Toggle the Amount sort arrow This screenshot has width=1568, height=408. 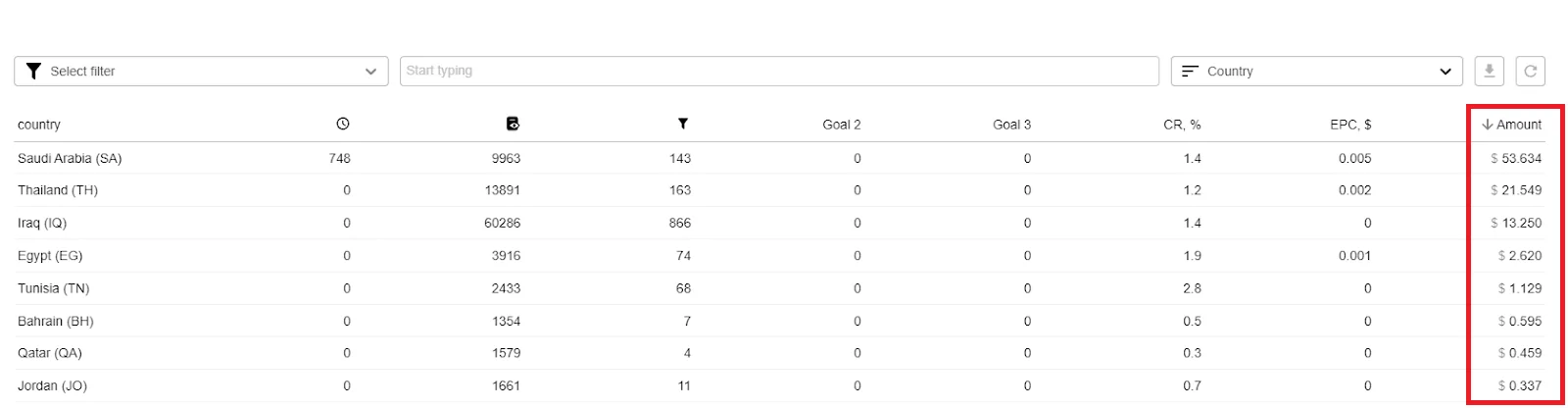1487,125
